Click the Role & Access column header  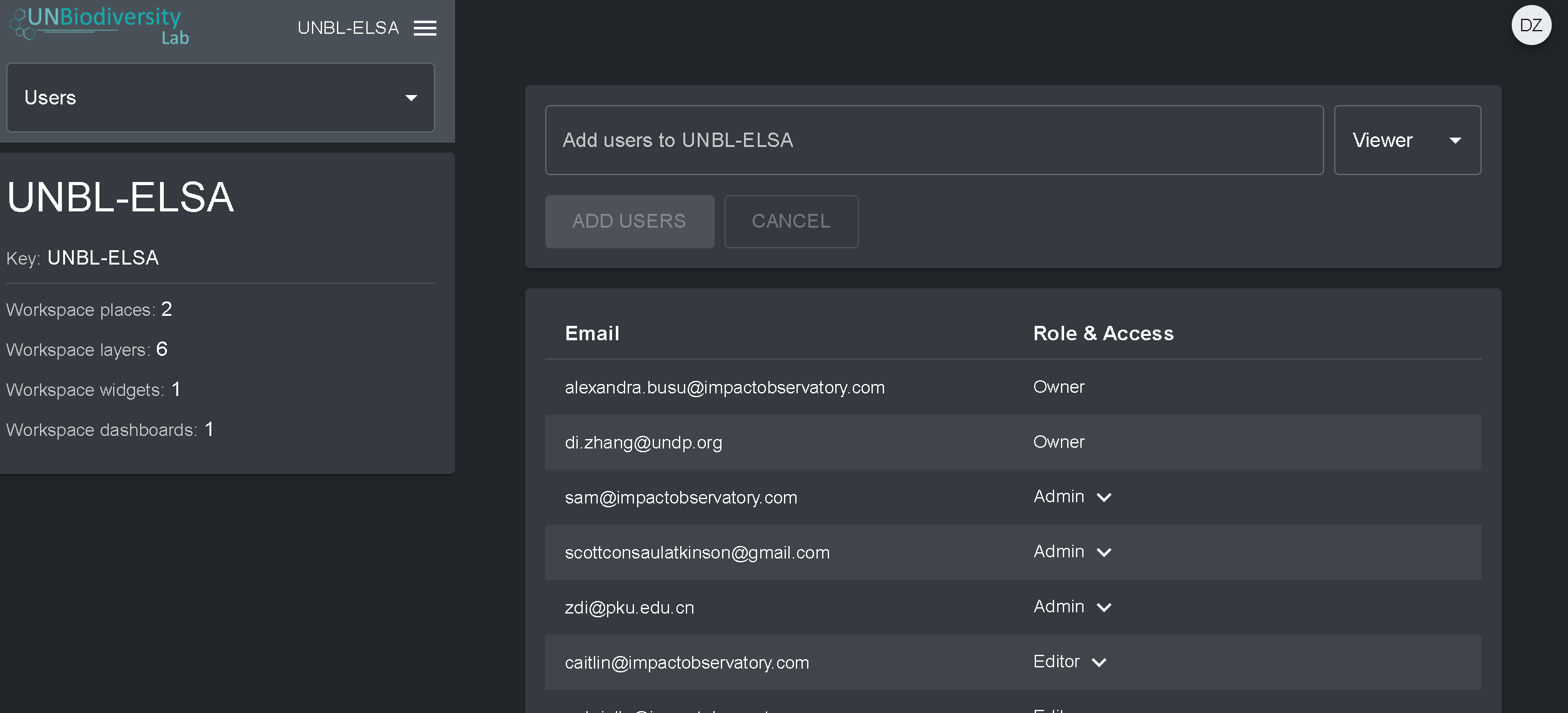[x=1103, y=333]
